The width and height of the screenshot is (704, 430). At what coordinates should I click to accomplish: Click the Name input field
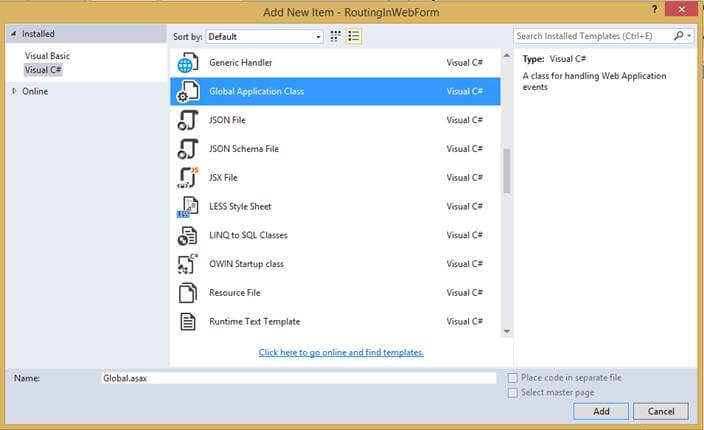pos(299,378)
